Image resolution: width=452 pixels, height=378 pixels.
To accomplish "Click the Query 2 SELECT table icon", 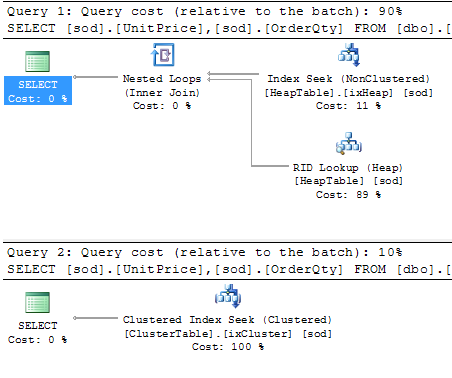I will tap(38, 302).
